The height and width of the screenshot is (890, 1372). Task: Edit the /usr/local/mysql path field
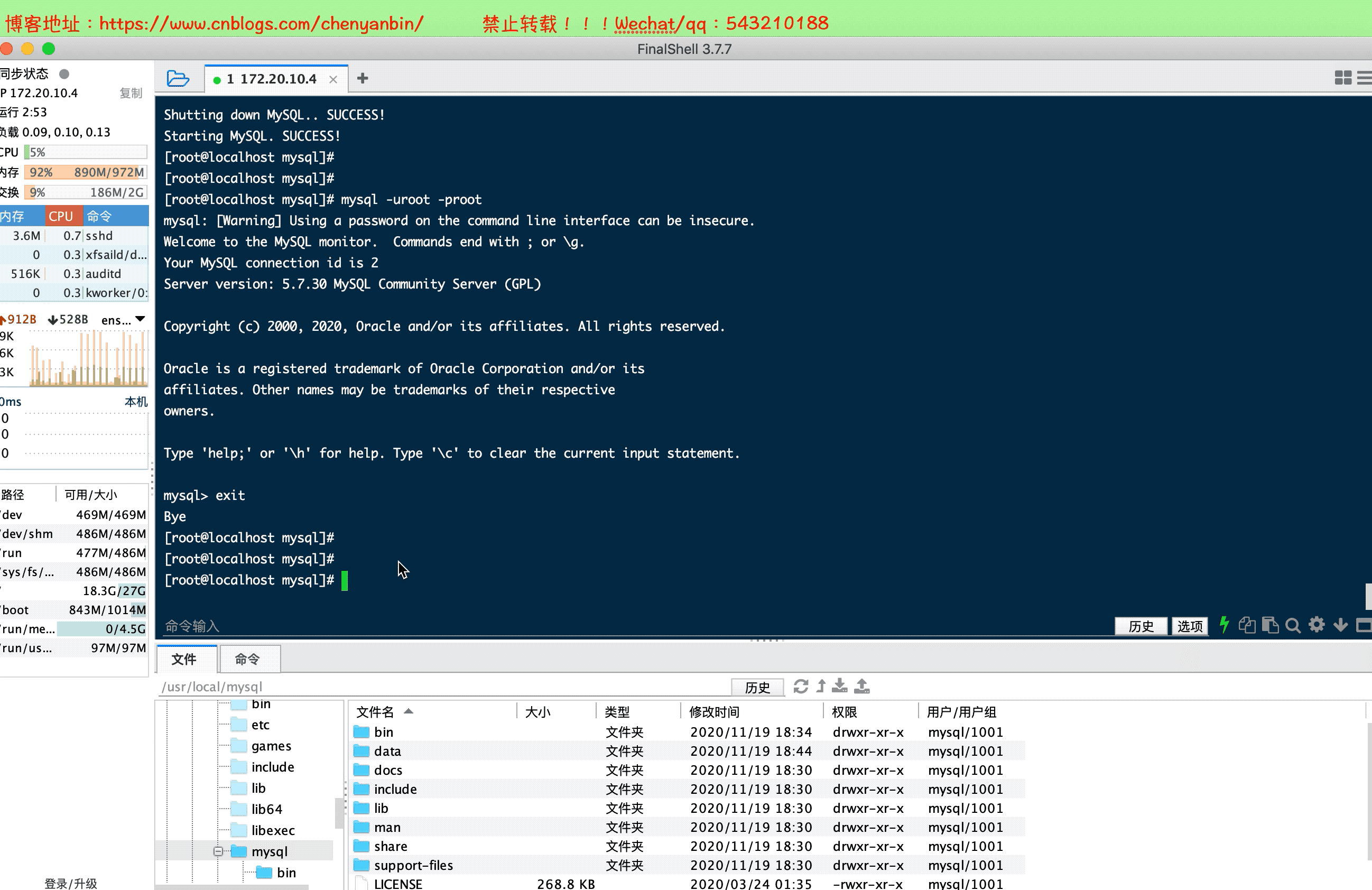[444, 687]
